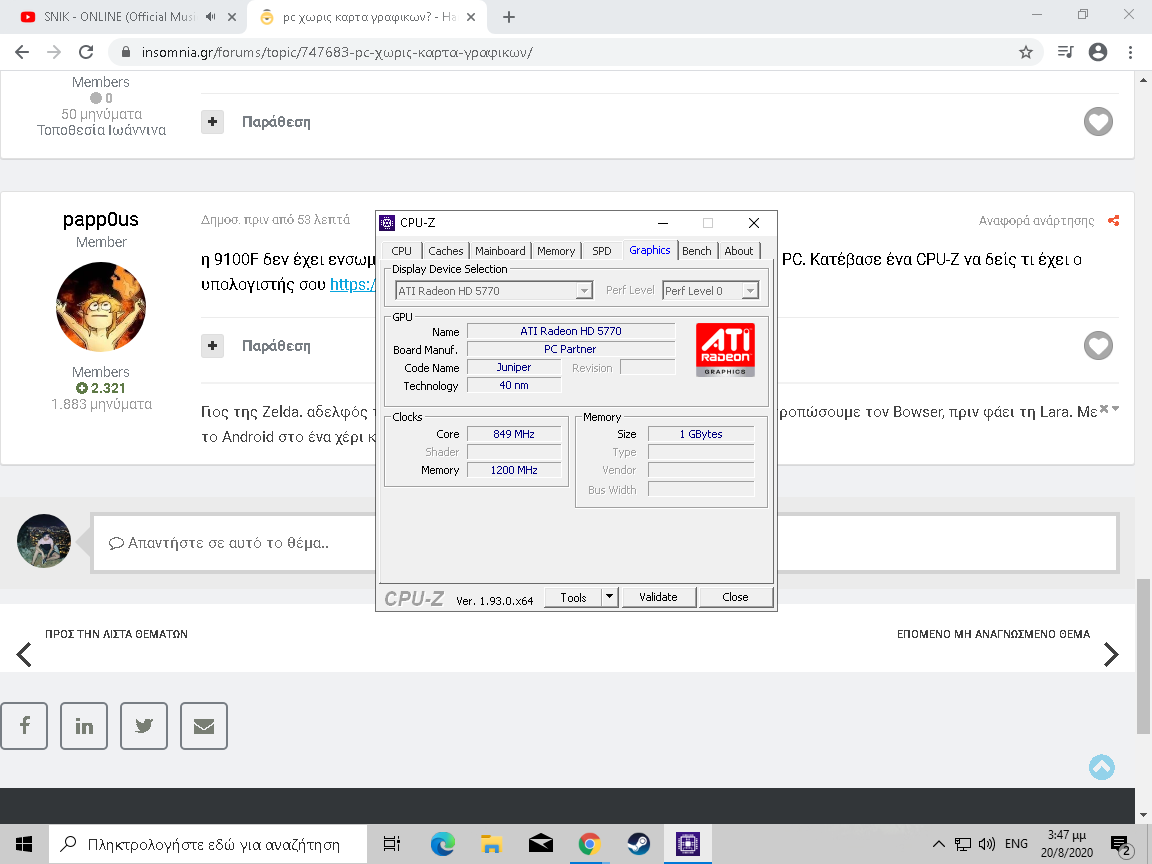Open the Chrome three-dot menu
The height and width of the screenshot is (864, 1152).
(x=1130, y=52)
